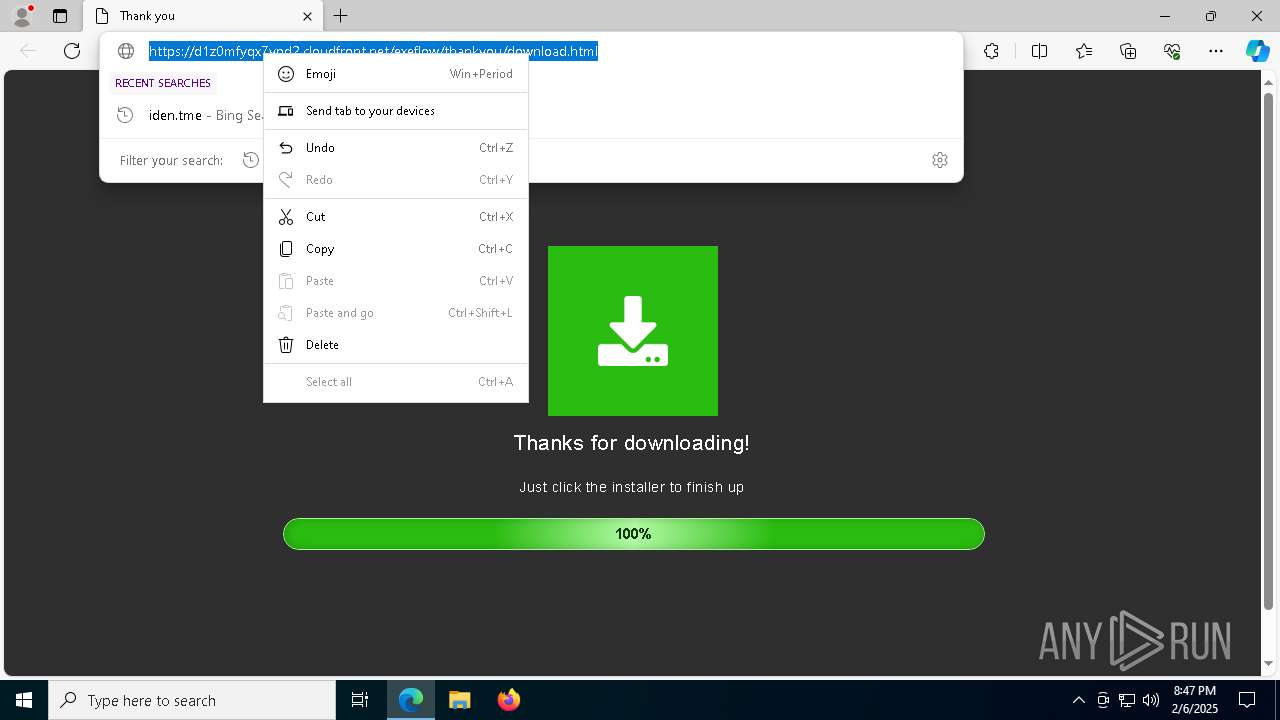The image size is (1280, 720).
Task: Open the clock showing 8:47 PM
Action: pos(1194,700)
